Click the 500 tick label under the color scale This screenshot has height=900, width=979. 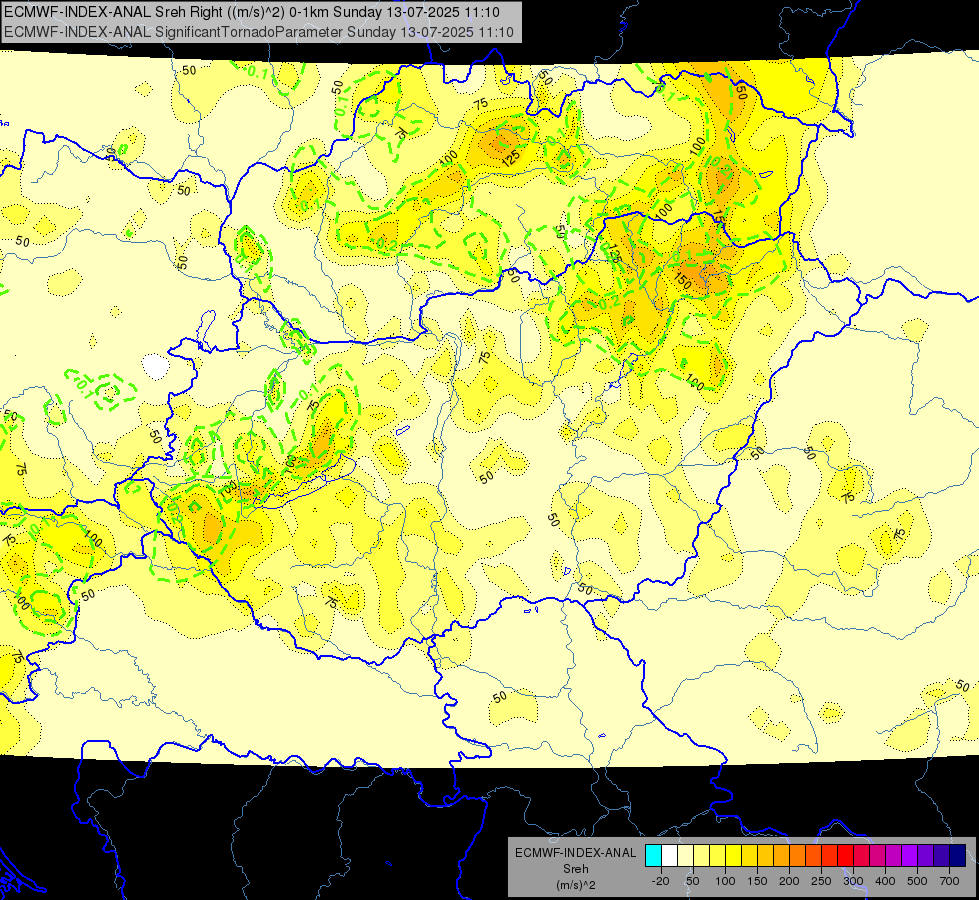(x=917, y=881)
